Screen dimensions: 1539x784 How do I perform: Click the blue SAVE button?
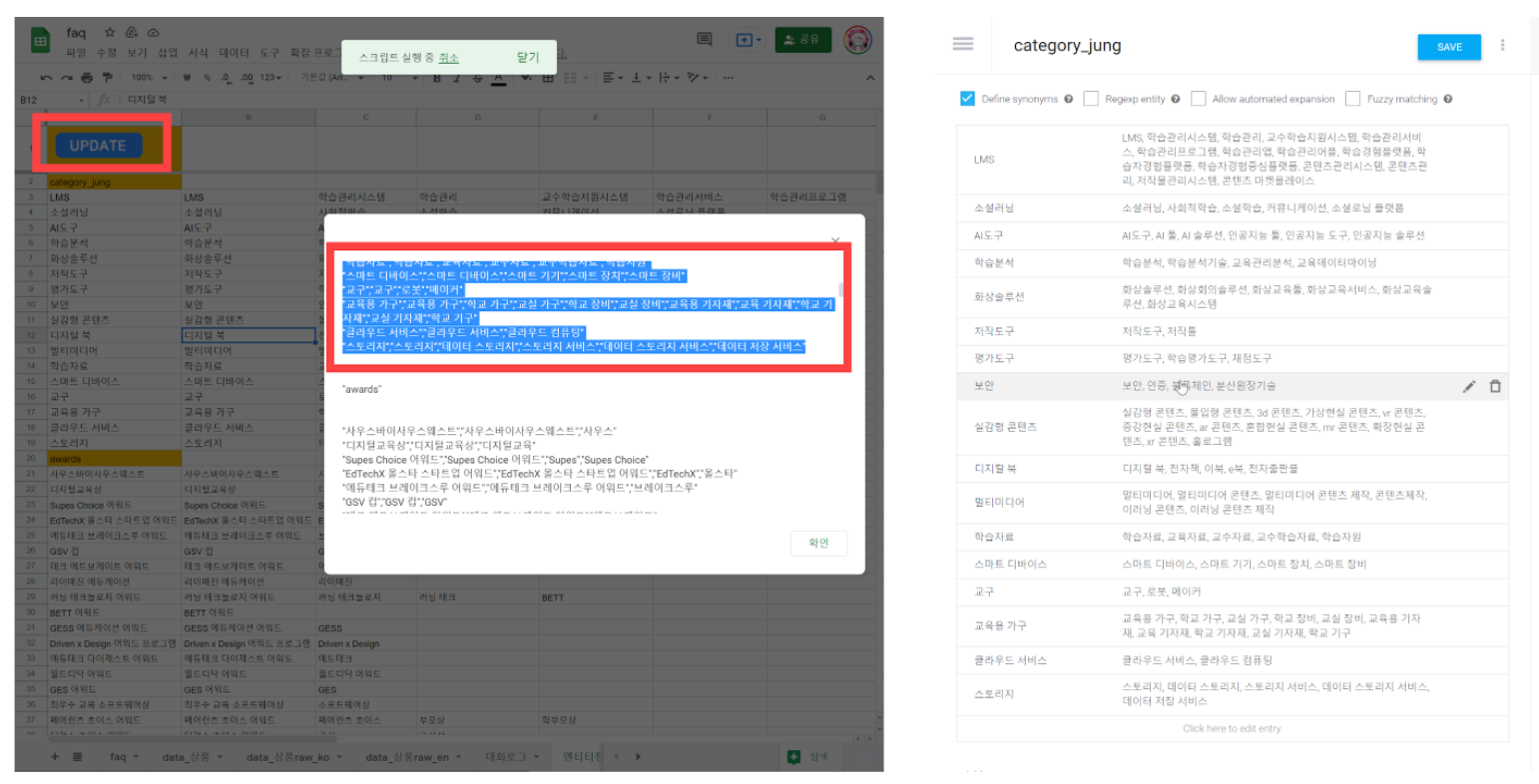(1449, 47)
